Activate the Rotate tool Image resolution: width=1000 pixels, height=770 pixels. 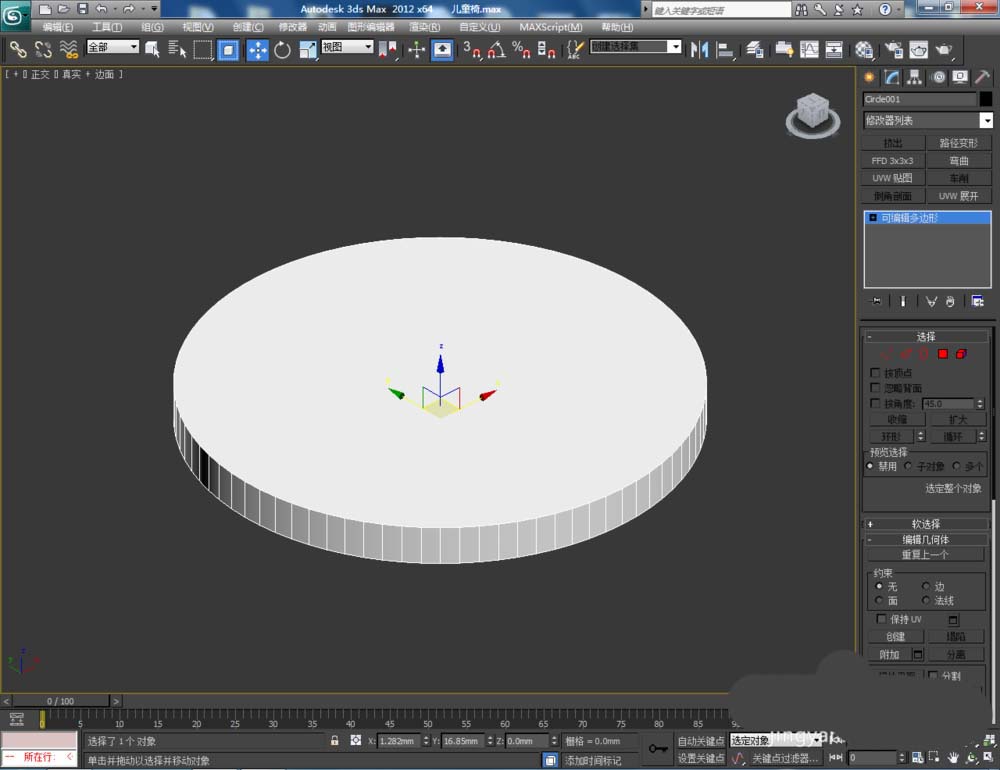282,49
